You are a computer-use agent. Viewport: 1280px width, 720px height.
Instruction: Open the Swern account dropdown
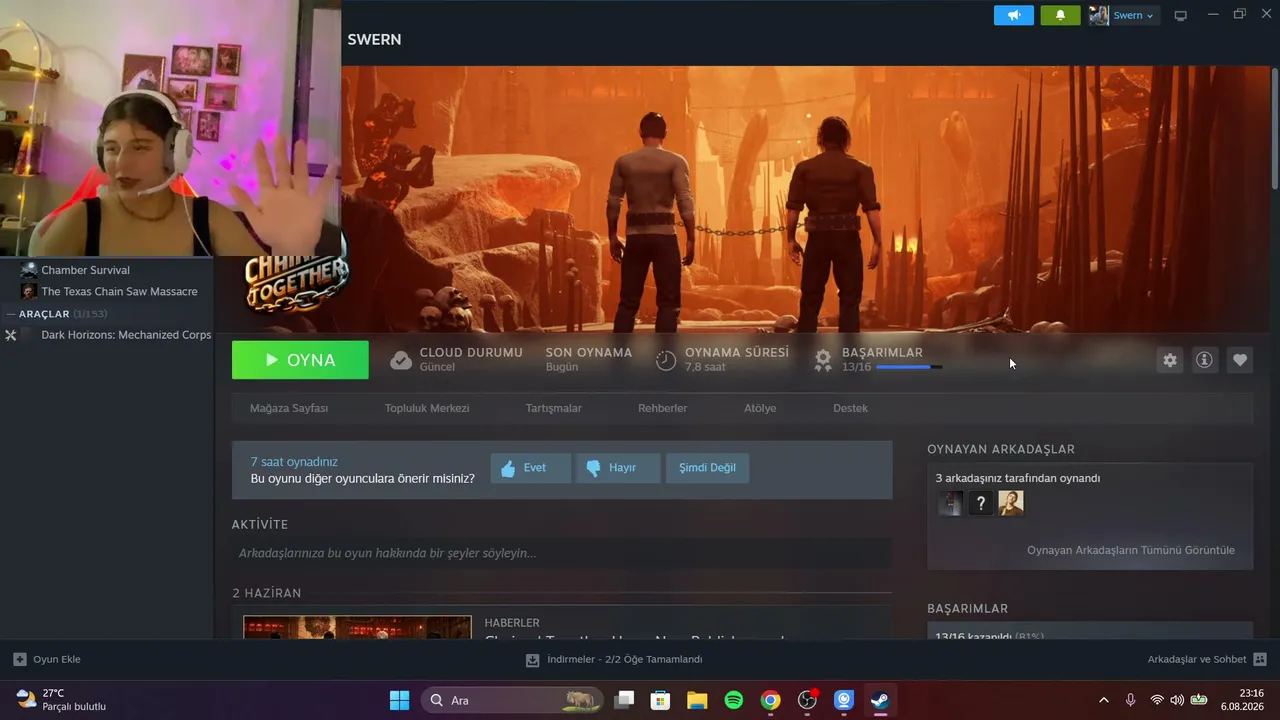1133,15
